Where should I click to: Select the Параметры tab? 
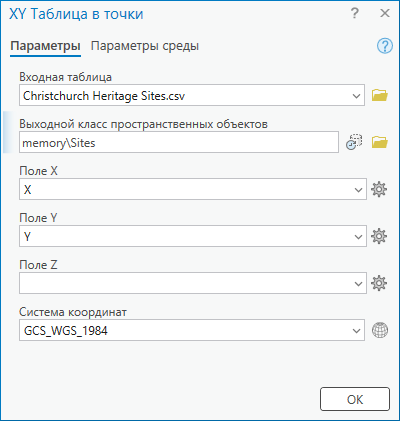point(45,46)
